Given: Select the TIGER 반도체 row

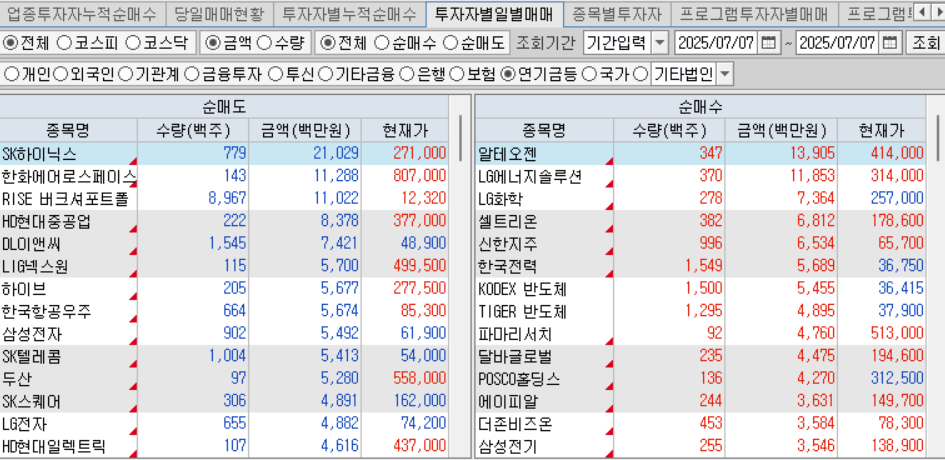Looking at the screenshot, I should click(x=700, y=311).
